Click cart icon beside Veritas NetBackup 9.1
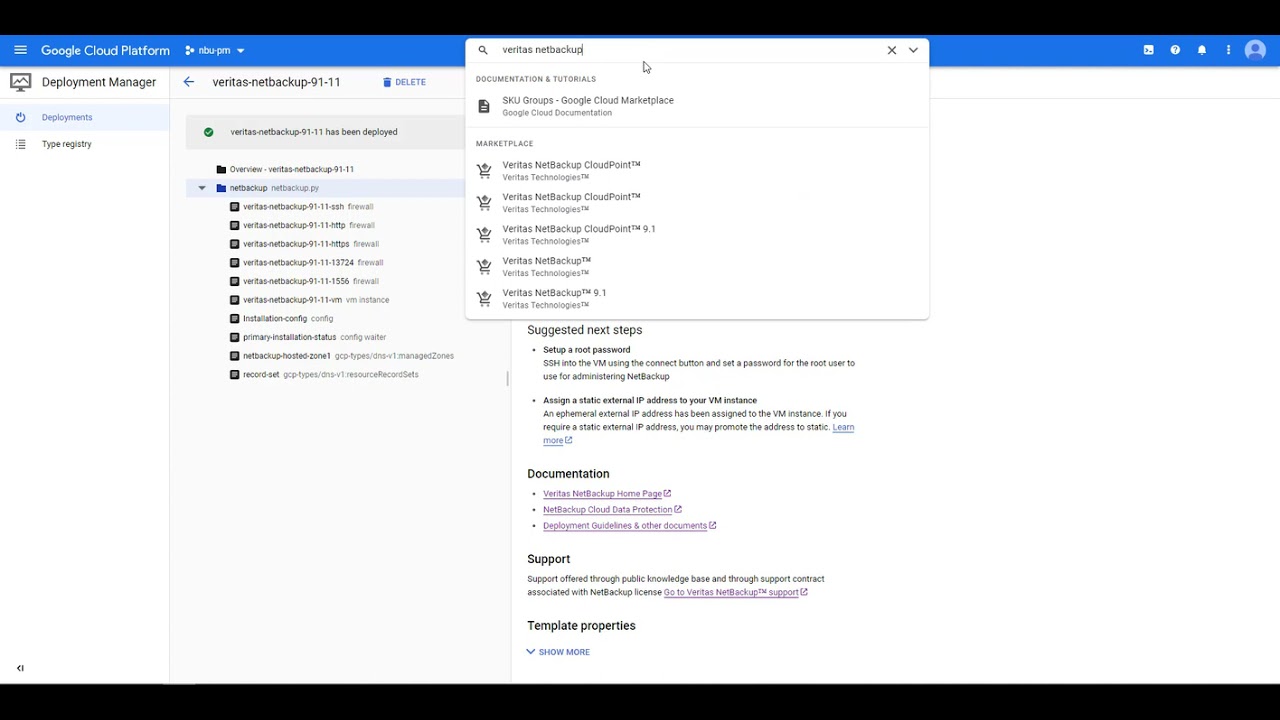Viewport: 1280px width, 720px height. [484, 299]
